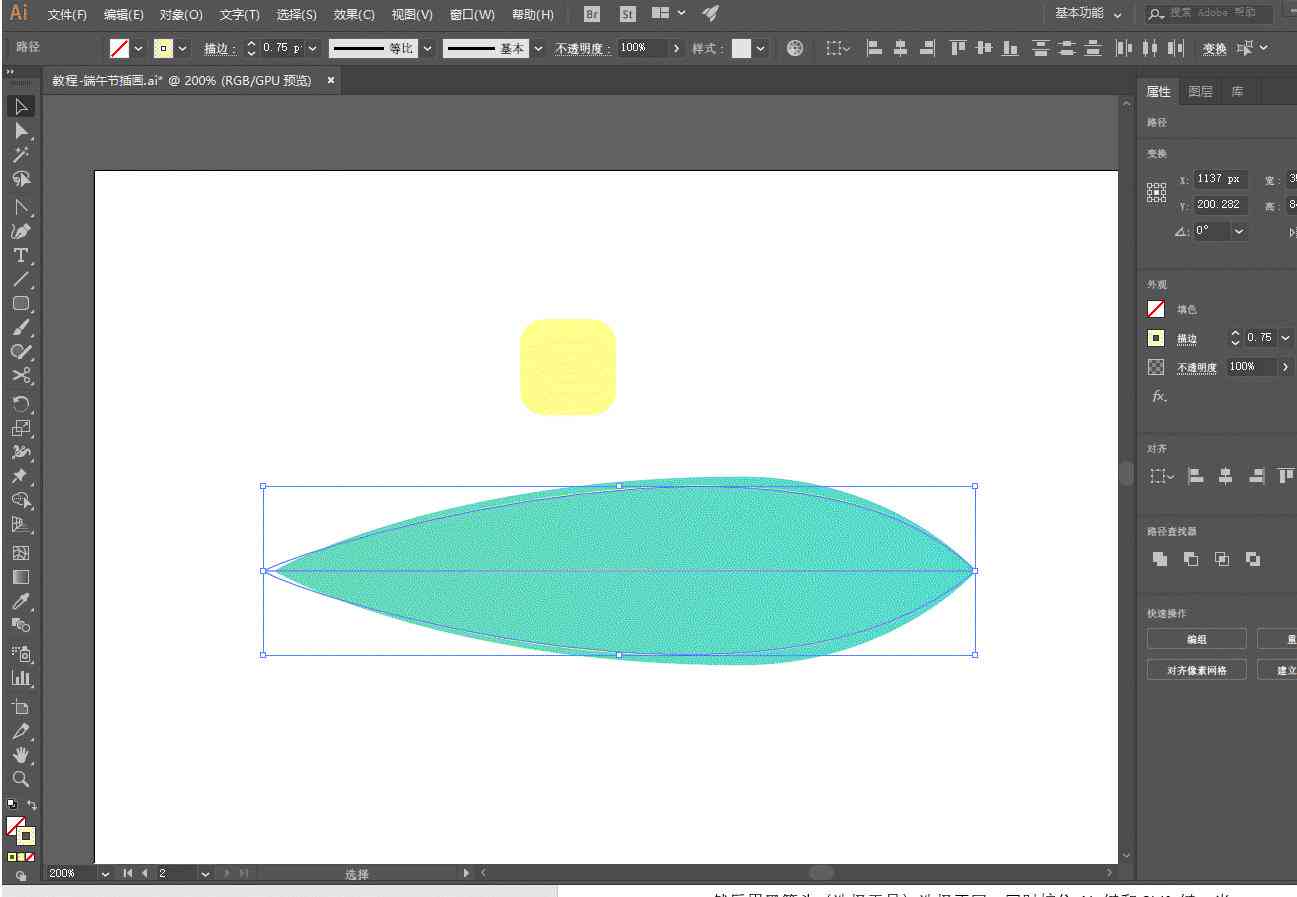
Task: Select the Rectangle tool
Action: 20,303
